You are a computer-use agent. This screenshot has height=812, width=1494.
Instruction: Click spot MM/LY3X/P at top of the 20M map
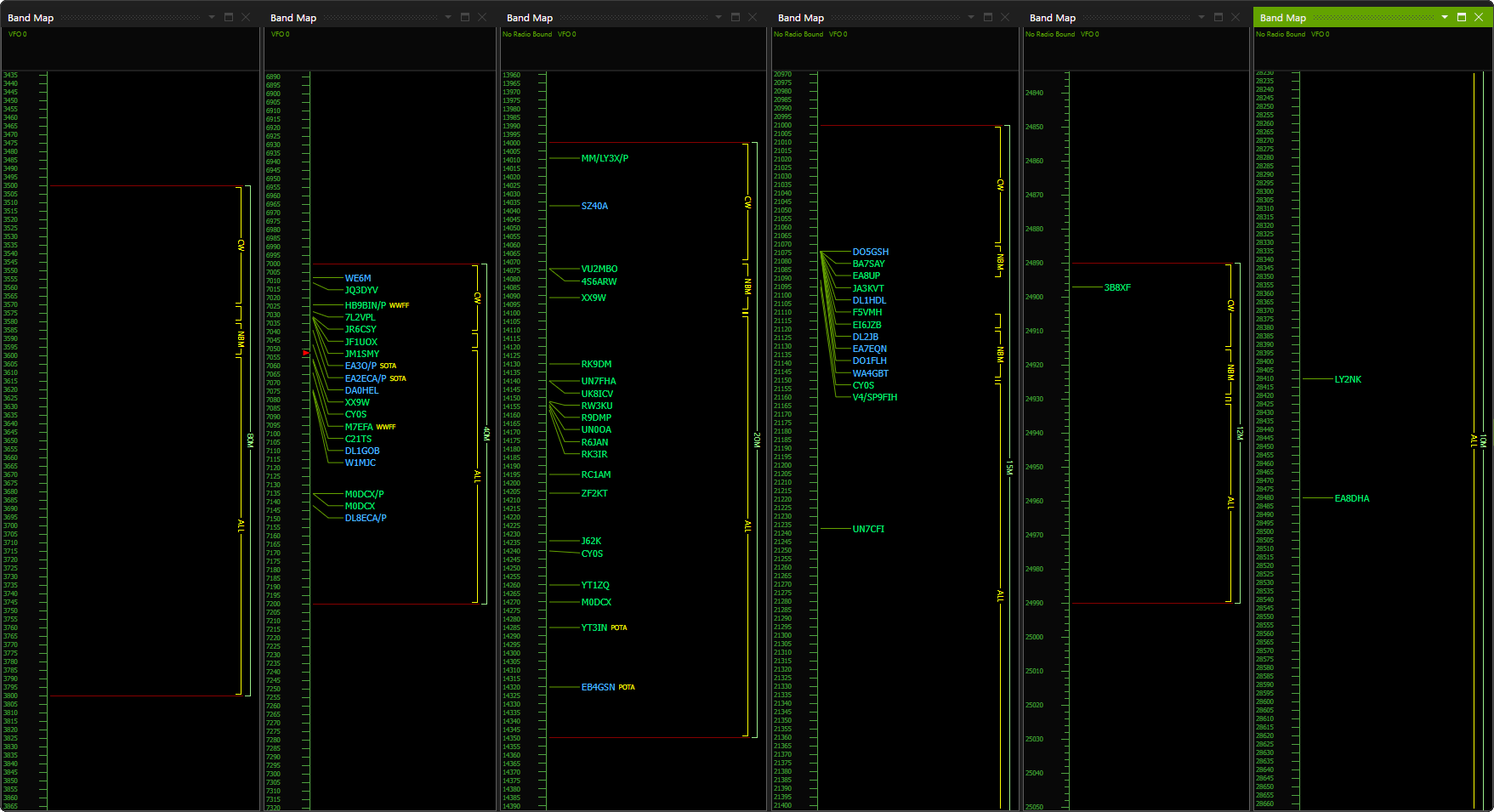tap(605, 157)
